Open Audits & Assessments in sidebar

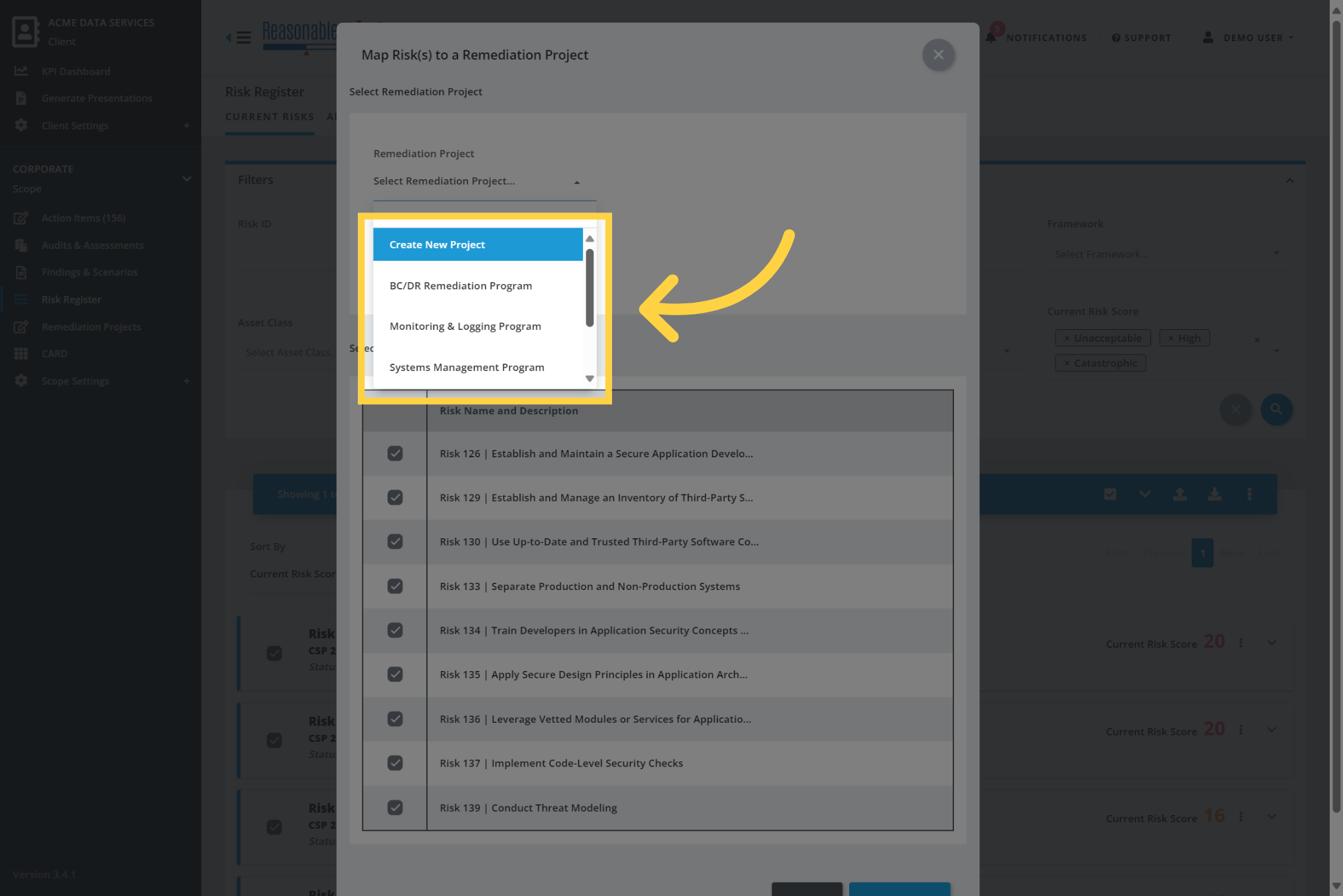92,245
